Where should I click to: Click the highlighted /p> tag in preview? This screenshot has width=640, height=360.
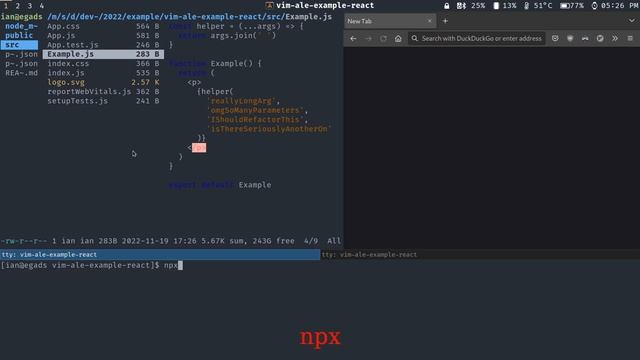coord(199,147)
